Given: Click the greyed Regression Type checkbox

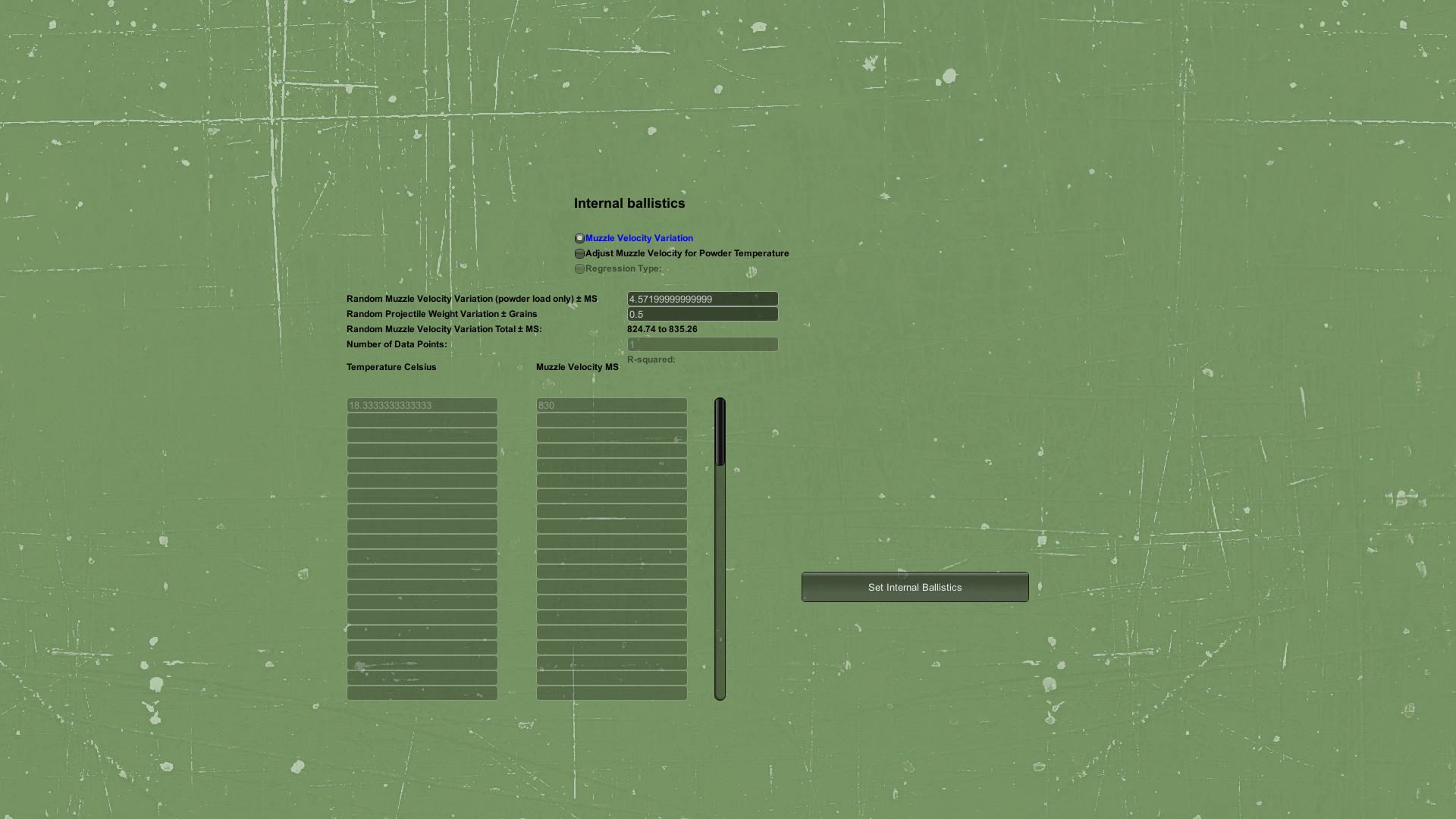Looking at the screenshot, I should point(579,268).
